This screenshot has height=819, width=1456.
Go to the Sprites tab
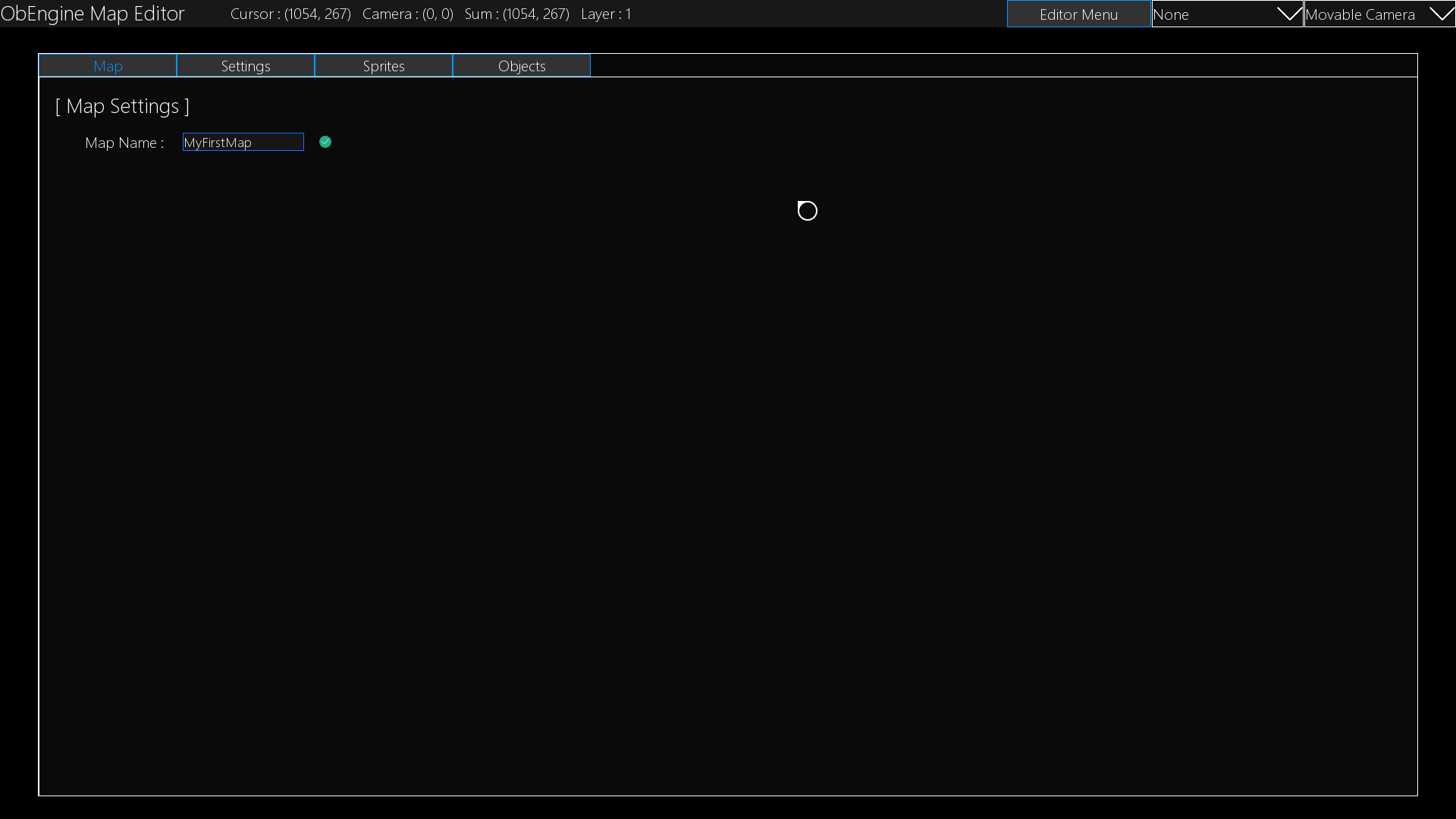point(384,66)
